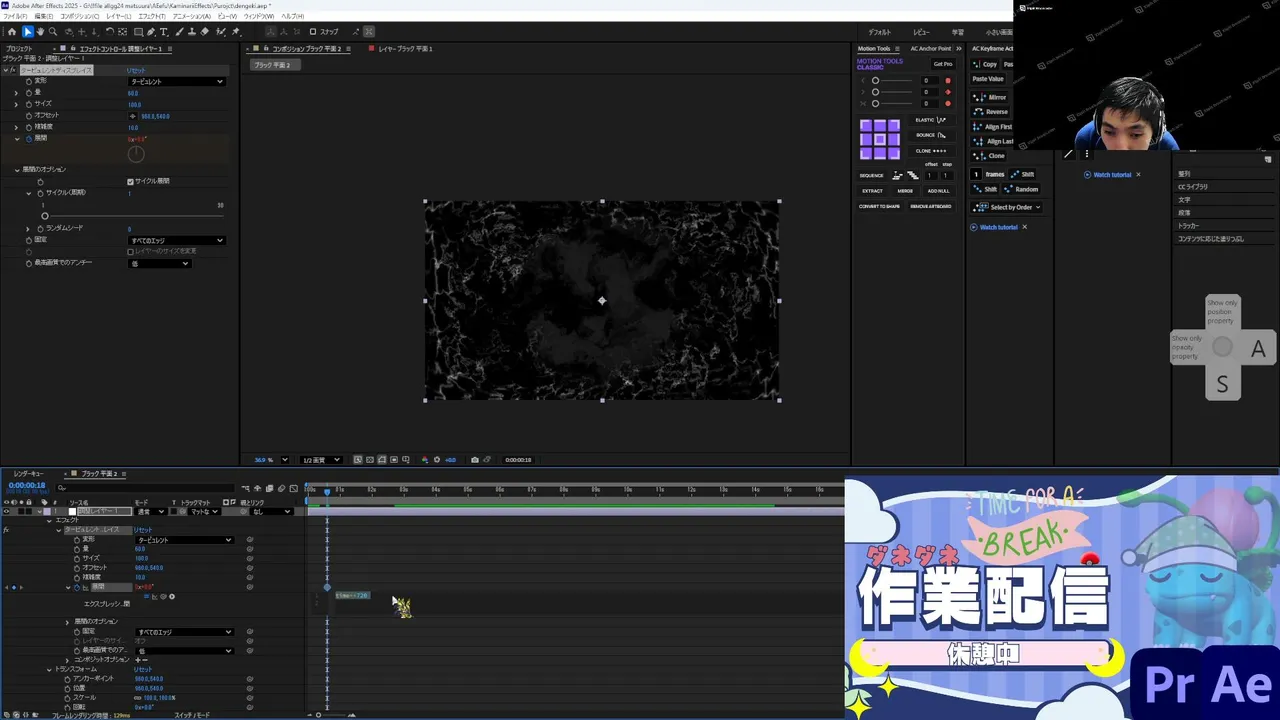
Task: Click the EXTRACT button
Action: click(873, 191)
